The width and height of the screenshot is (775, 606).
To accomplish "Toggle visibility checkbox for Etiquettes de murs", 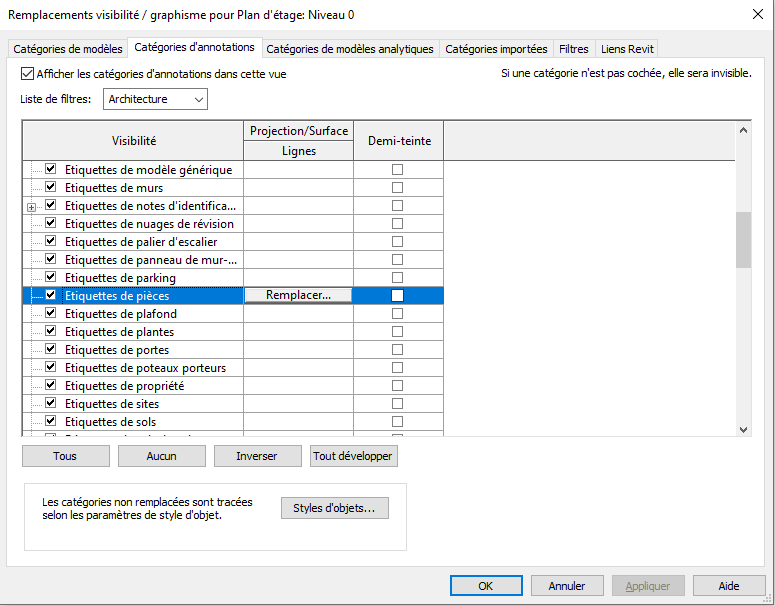I will tap(50, 188).
